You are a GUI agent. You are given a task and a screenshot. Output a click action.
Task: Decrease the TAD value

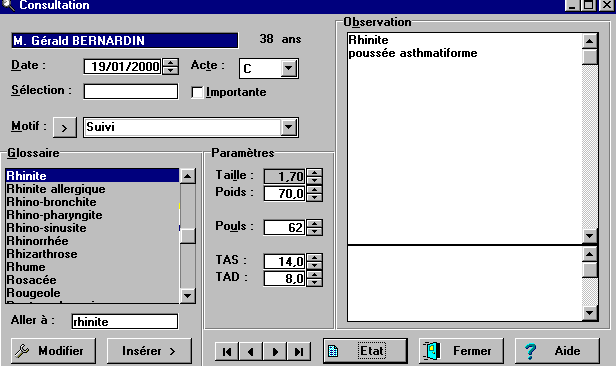(x=314, y=282)
